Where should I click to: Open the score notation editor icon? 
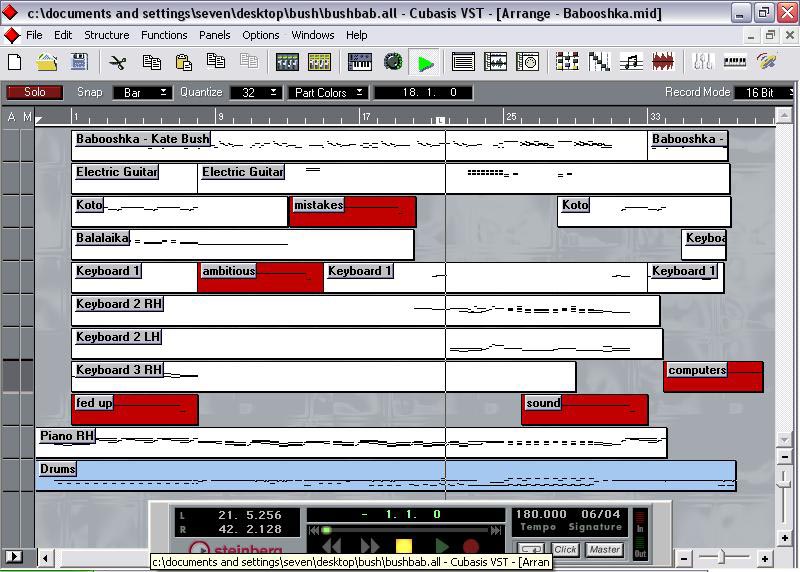(631, 62)
